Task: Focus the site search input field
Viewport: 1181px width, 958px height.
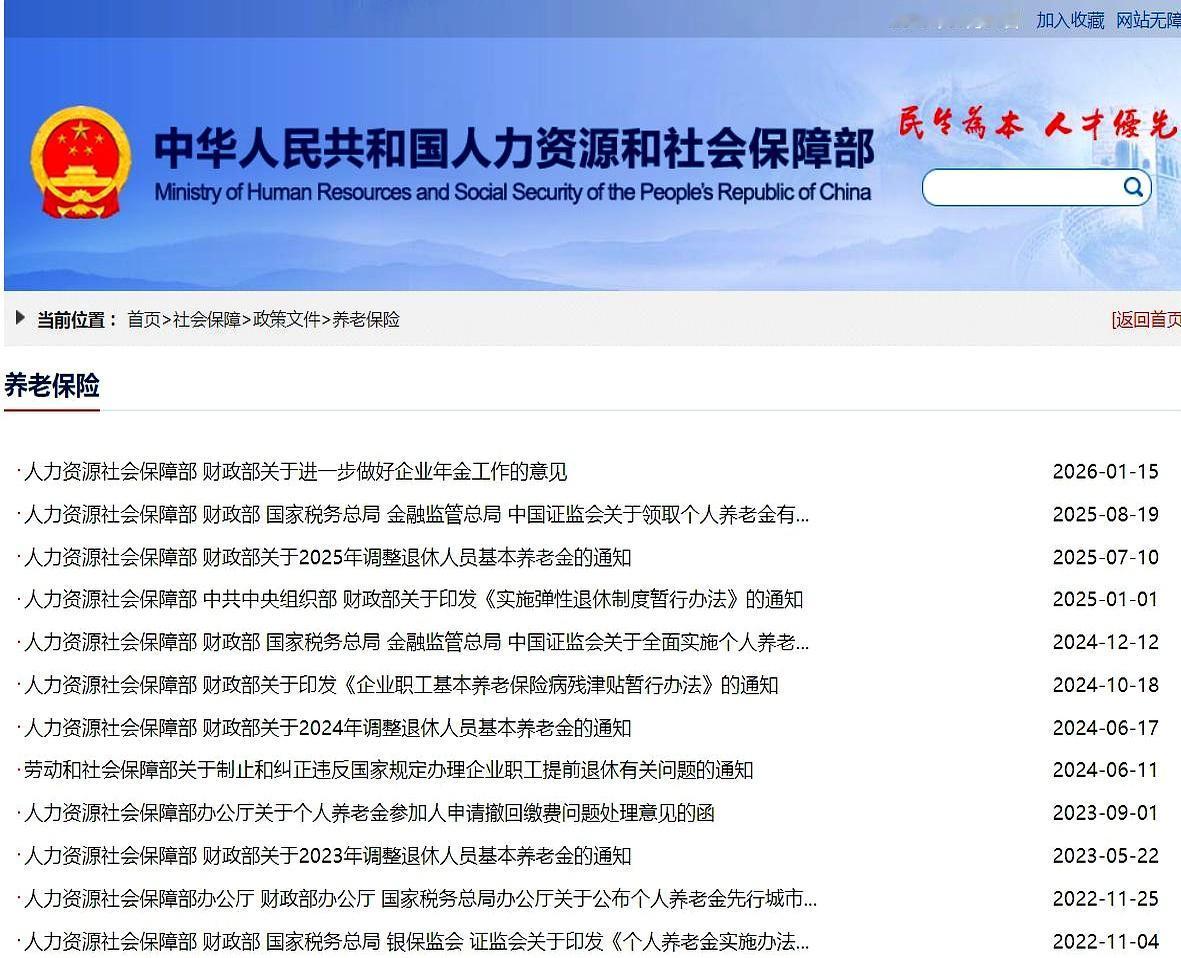Action: coord(1036,188)
